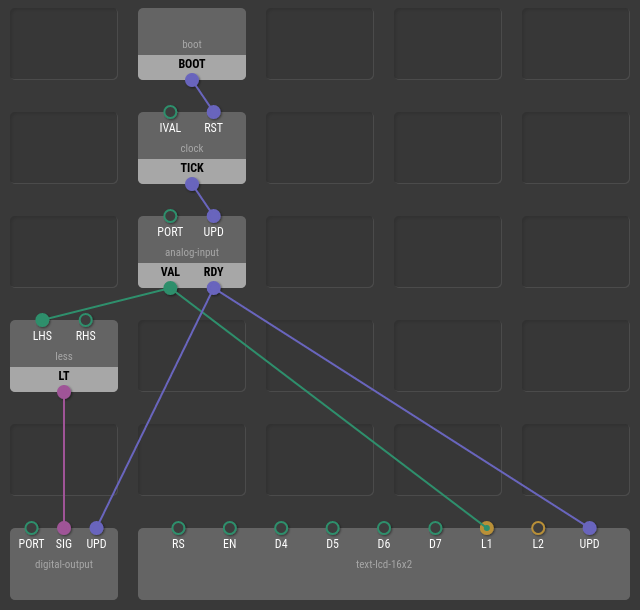
Task: Click the VAL output pin of analog-input
Action: pyautogui.click(x=170, y=288)
